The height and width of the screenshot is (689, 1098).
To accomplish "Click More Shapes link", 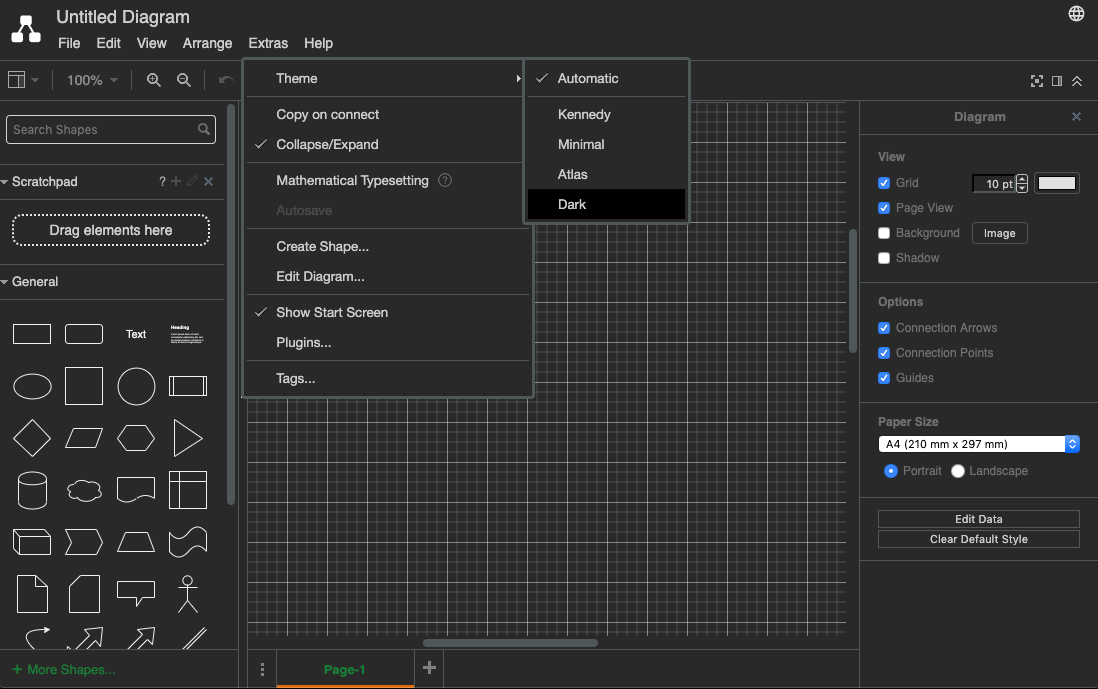I will coord(64,669).
